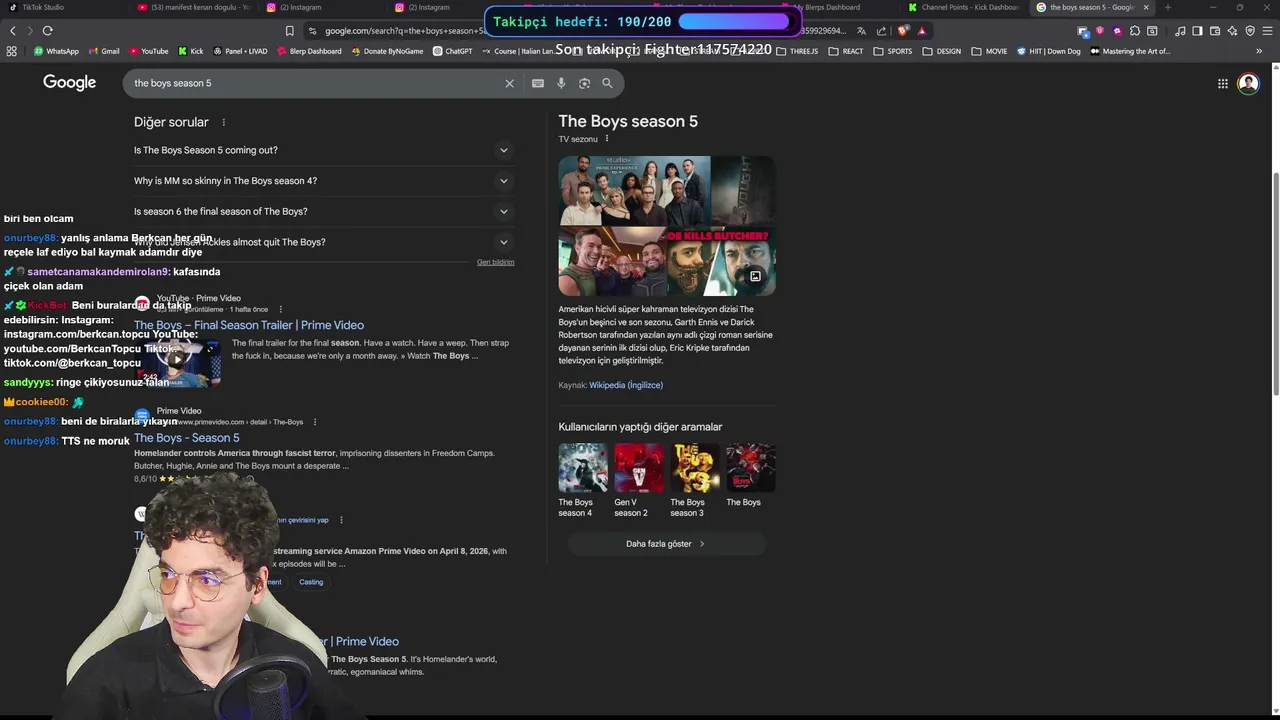Image resolution: width=1280 pixels, height=720 pixels.
Task: Open the Blerp Dashboard bookmark
Action: (310, 51)
